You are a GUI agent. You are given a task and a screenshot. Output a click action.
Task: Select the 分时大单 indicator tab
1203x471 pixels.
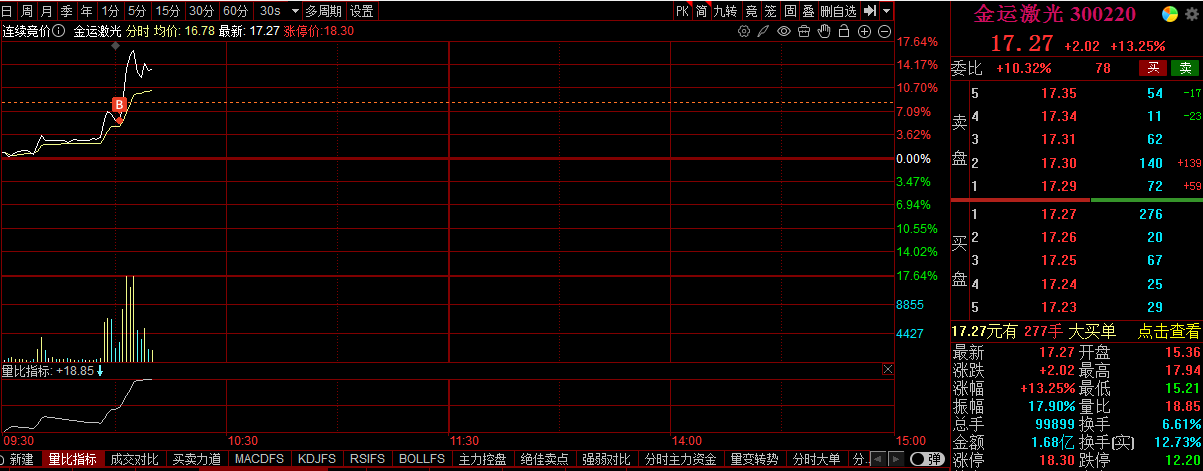click(817, 460)
